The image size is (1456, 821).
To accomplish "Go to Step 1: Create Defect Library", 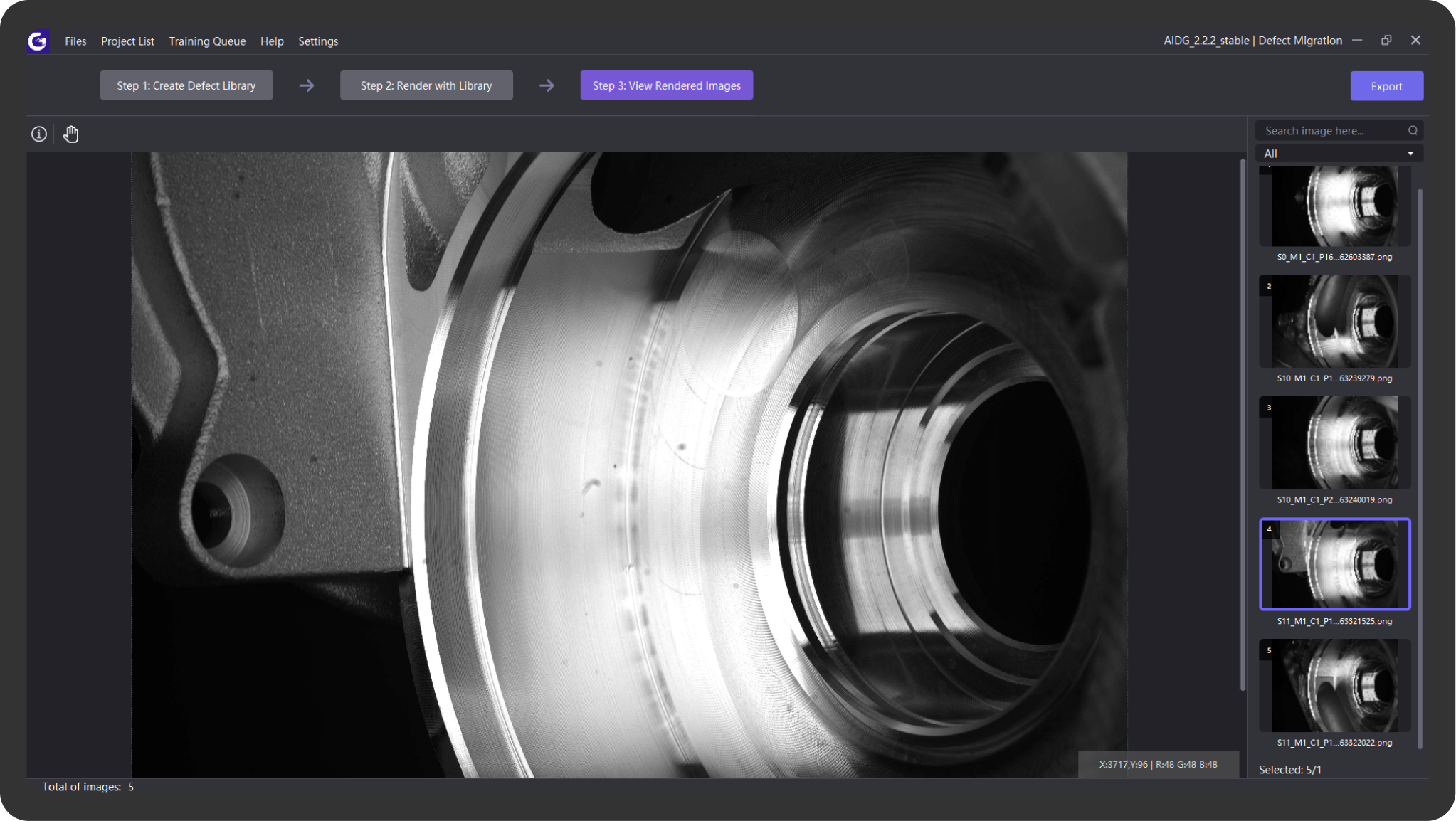I will (186, 85).
